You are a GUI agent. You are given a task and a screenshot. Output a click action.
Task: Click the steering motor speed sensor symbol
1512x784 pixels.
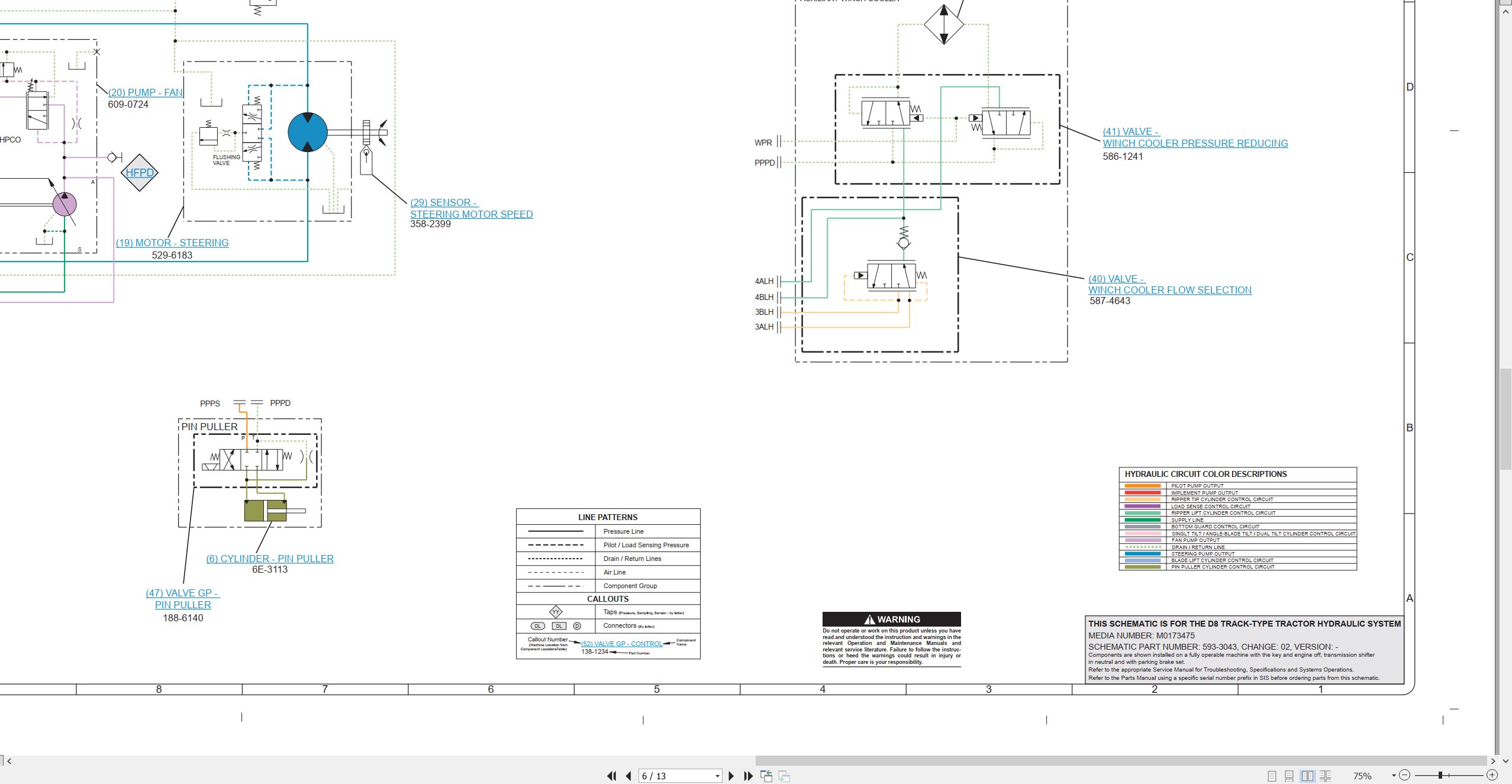point(366,160)
